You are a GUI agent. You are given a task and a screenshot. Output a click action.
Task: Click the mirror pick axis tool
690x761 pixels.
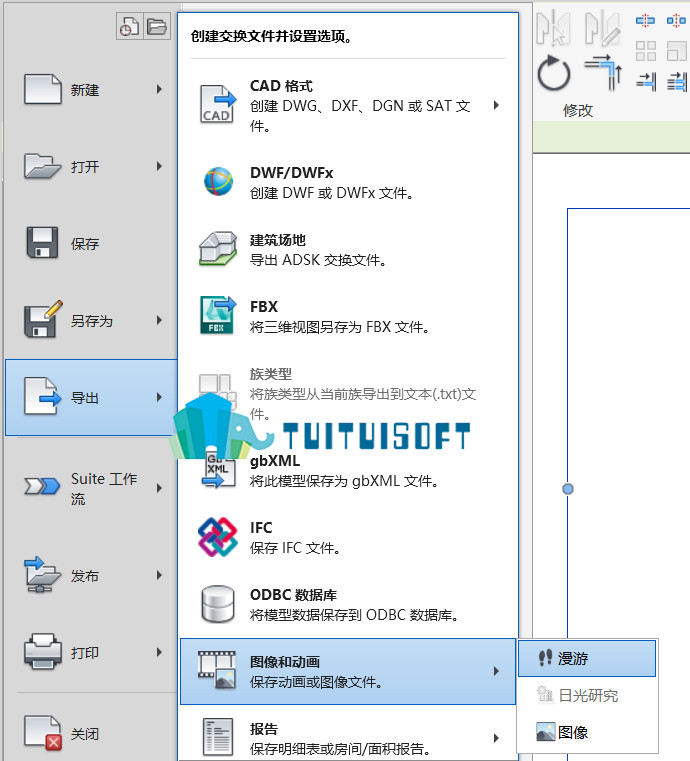554,28
